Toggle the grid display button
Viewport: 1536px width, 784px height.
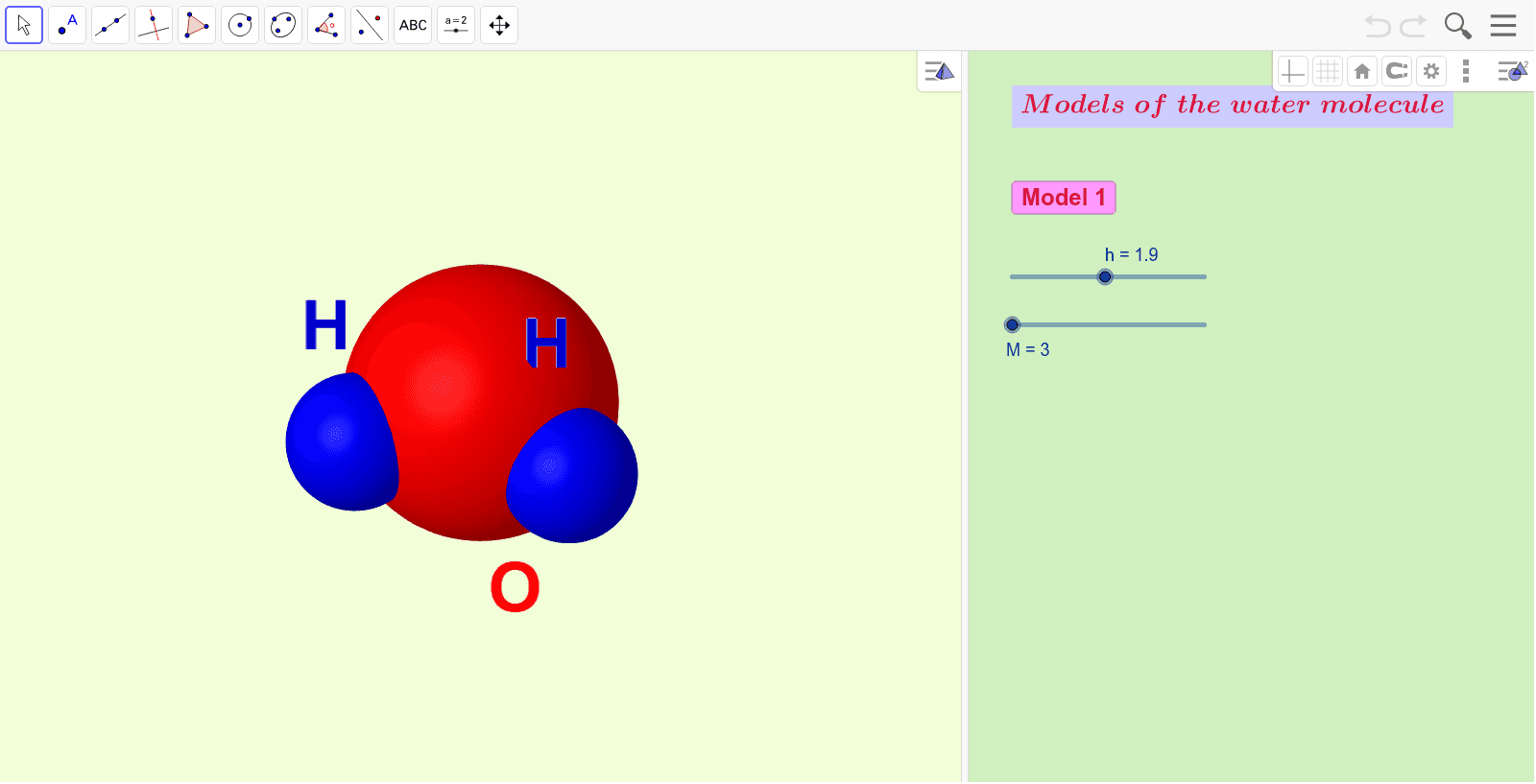click(1328, 71)
